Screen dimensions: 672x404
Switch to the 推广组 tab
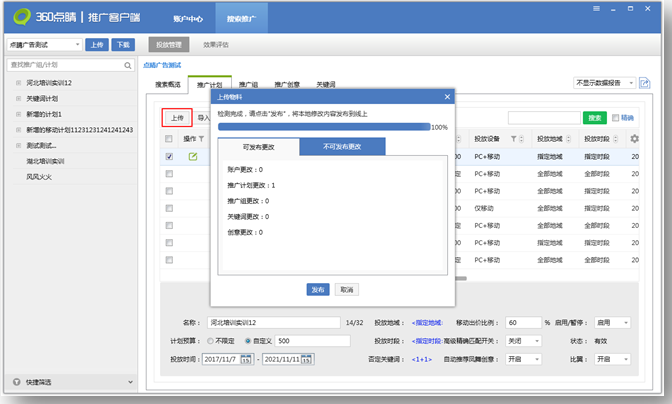click(249, 84)
